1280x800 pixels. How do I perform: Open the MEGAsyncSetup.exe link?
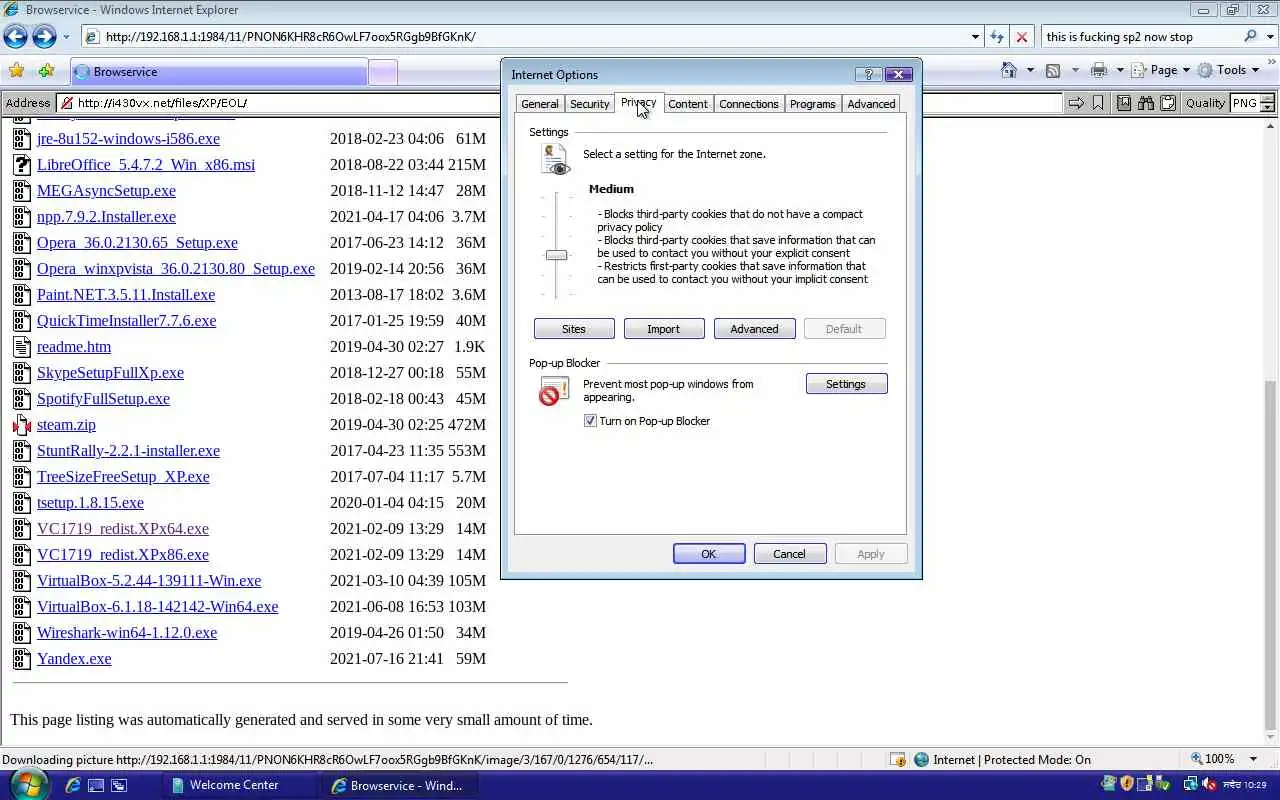(x=106, y=191)
